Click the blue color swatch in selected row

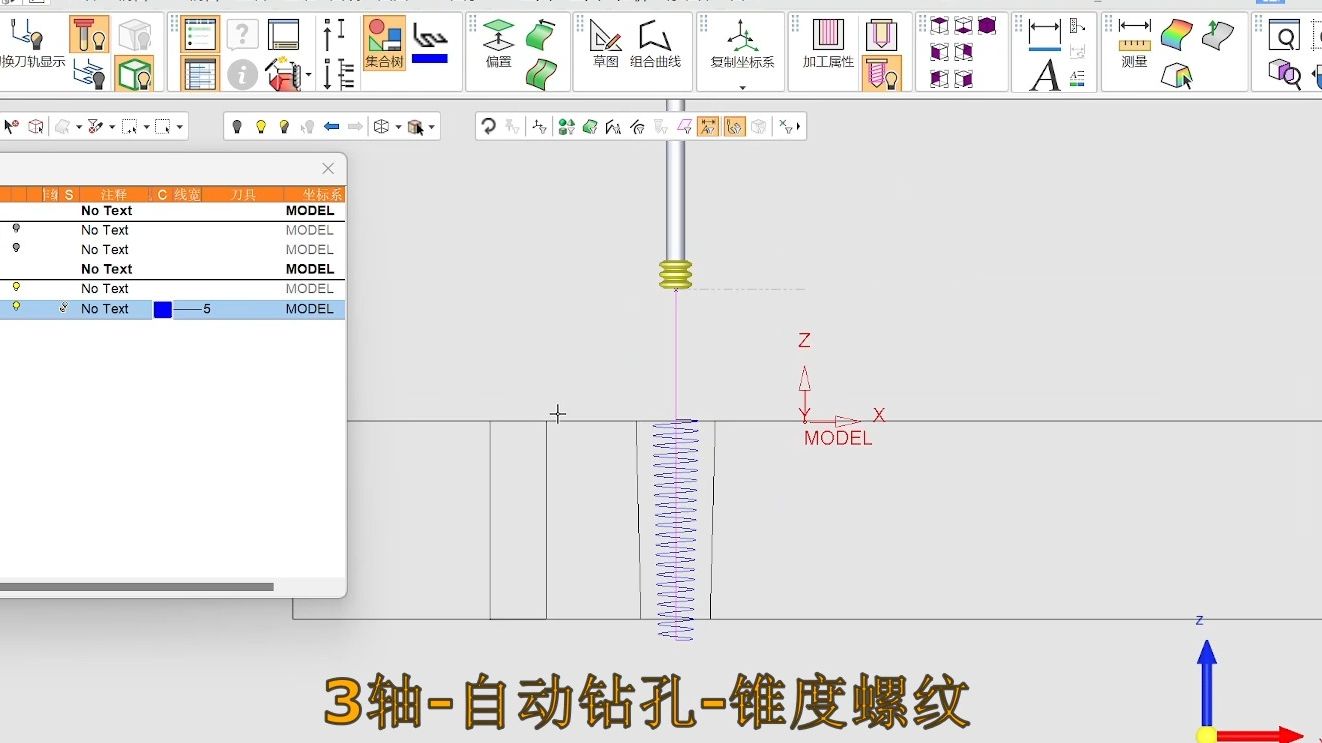162,310
